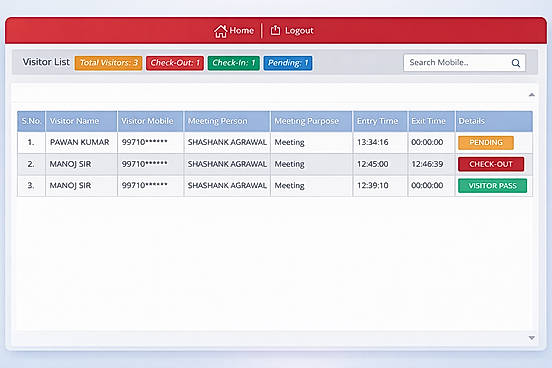Click entry time 12:39:10
This screenshot has height=368, width=552.
pos(372,186)
